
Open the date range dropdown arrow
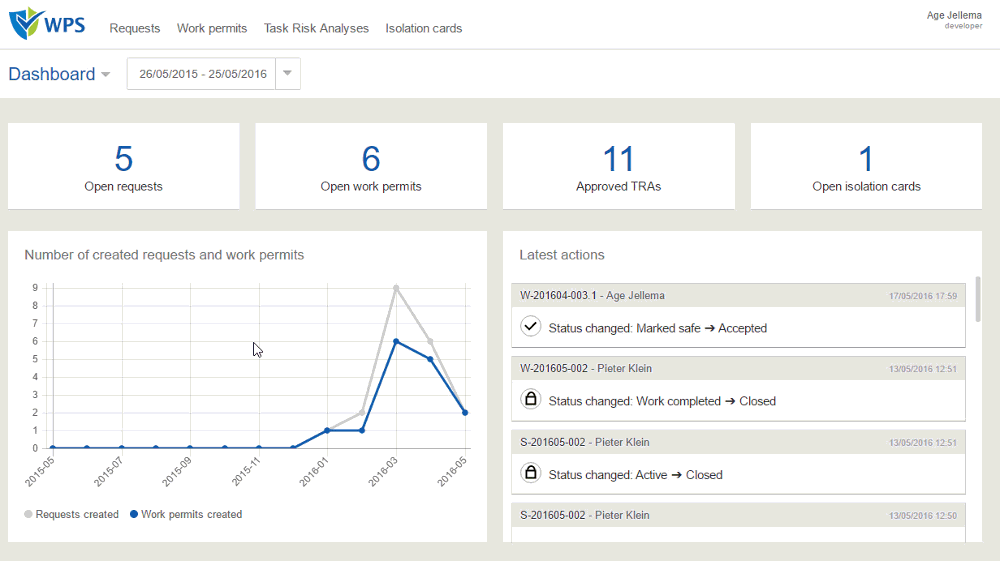288,74
